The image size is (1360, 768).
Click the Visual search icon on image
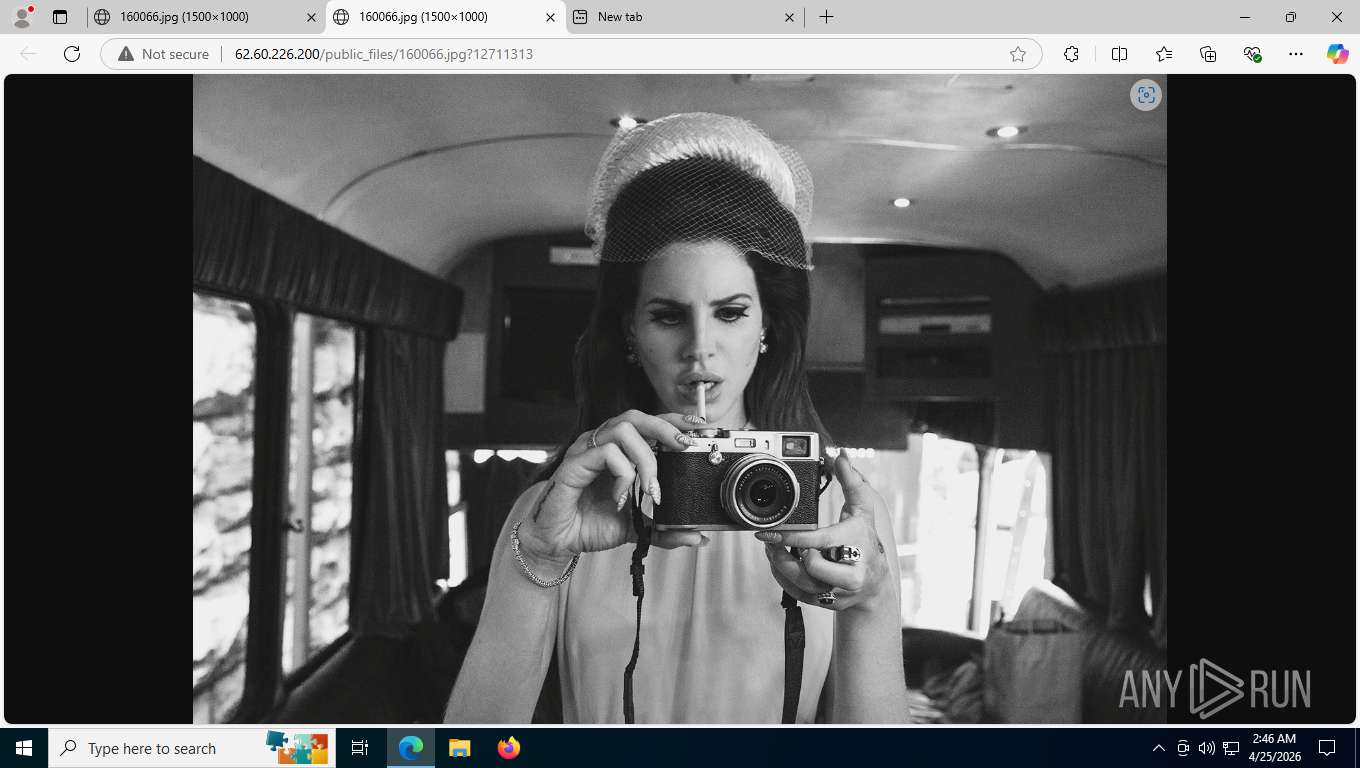coord(1146,95)
